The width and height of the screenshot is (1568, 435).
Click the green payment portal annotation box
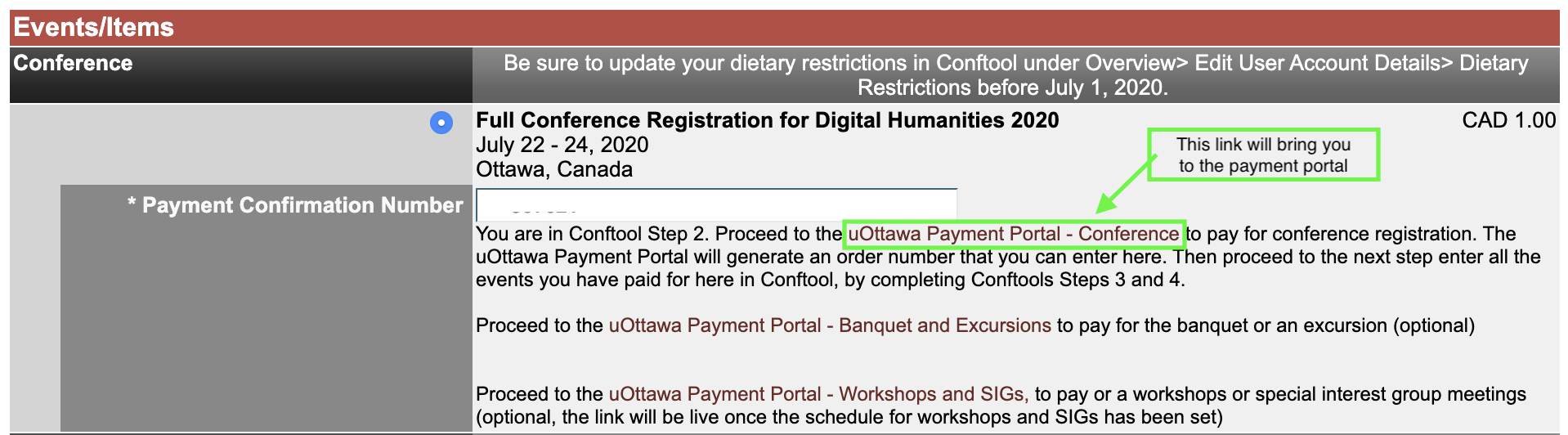1264,155
